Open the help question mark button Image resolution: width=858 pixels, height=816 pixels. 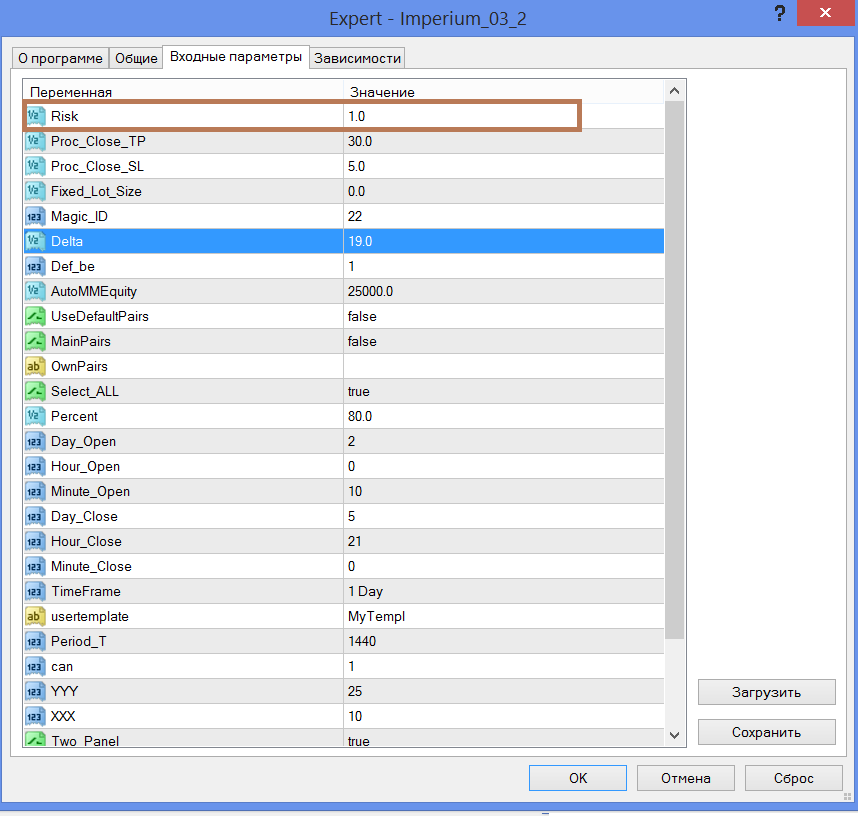(x=780, y=13)
